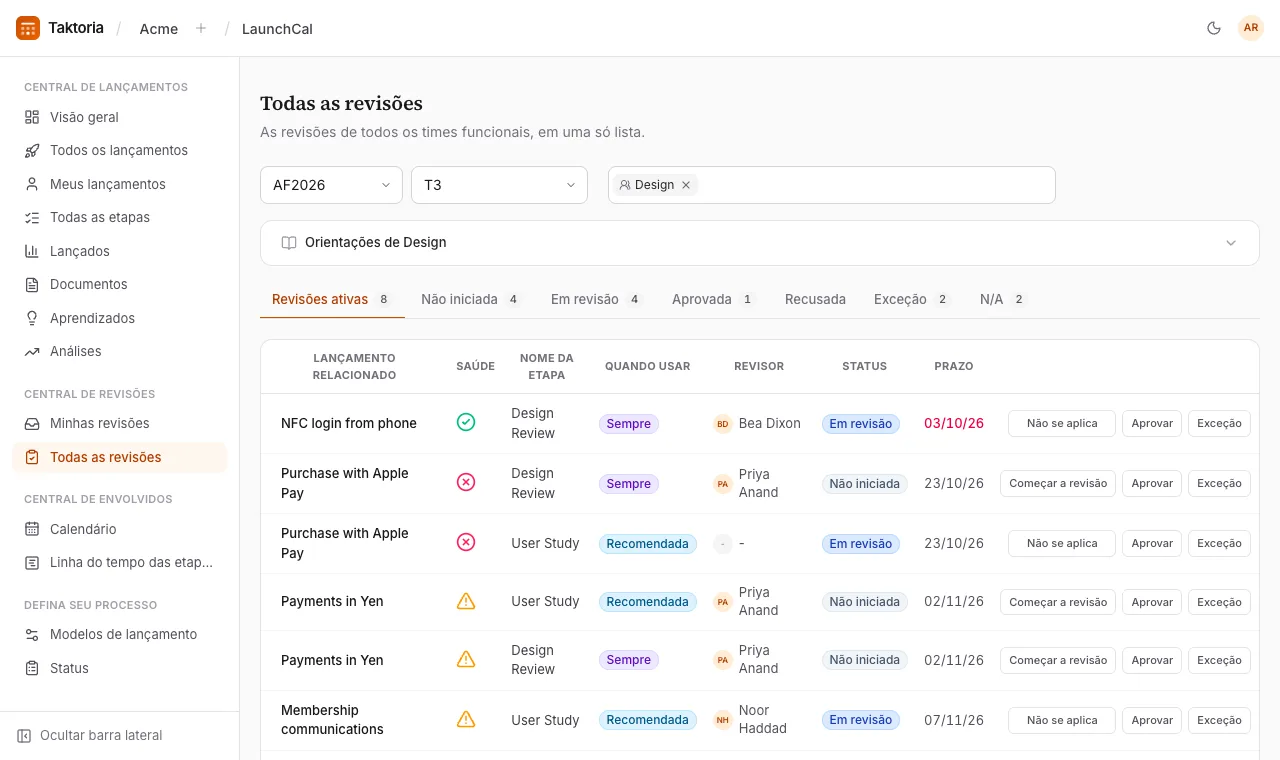Viewport: 1280px width, 760px height.
Task: Click the red 03/10/26 due date
Action: (954, 423)
